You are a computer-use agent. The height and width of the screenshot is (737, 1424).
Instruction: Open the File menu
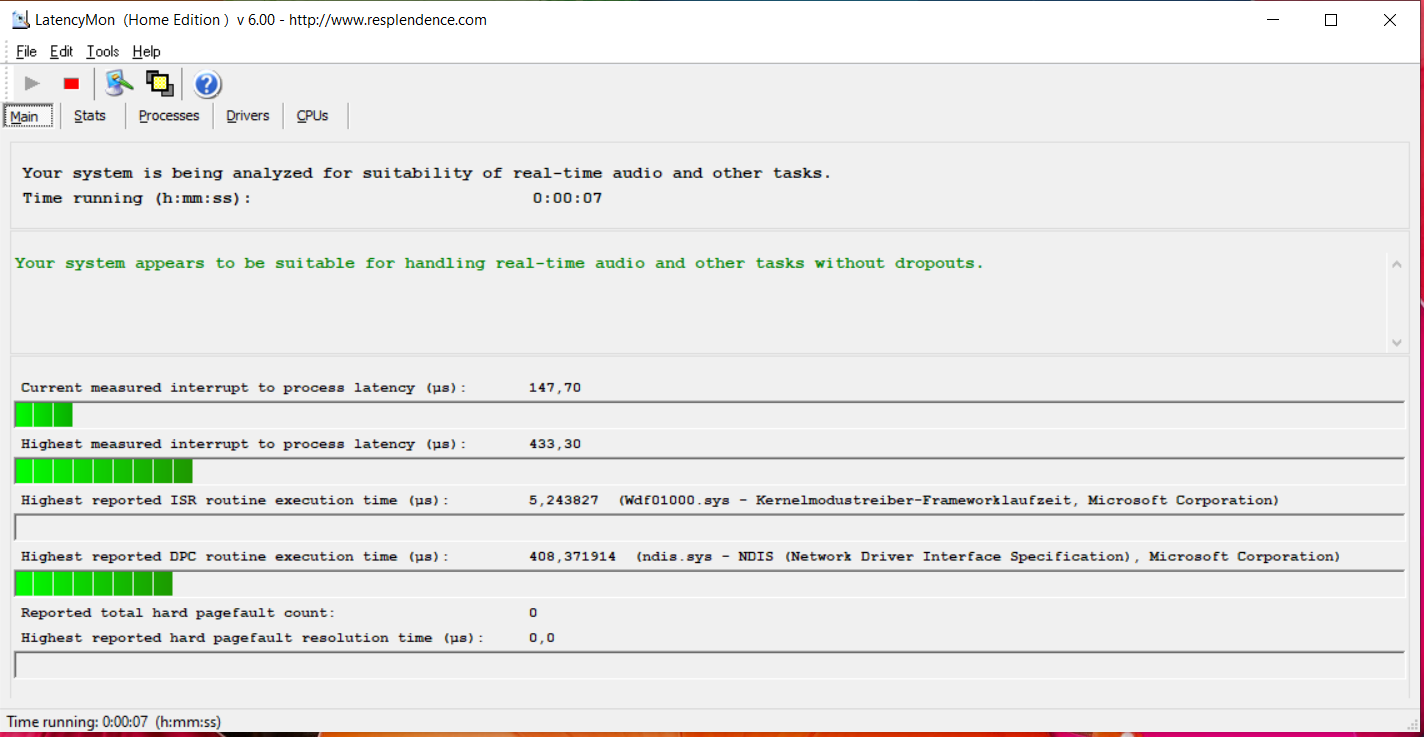26,52
